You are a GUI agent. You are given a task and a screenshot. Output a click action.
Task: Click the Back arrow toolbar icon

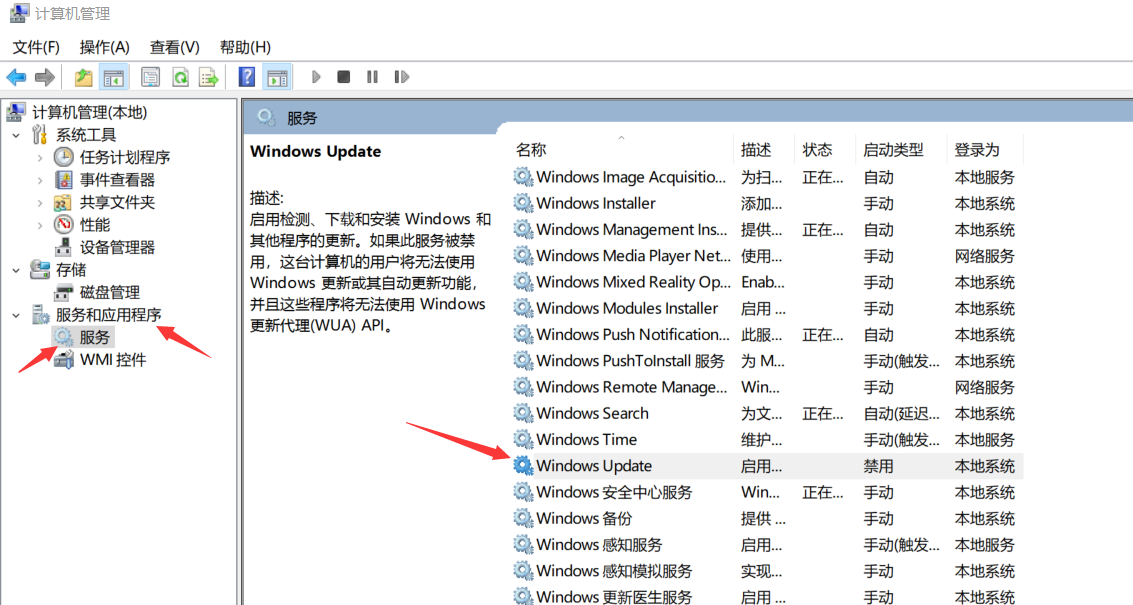(16, 77)
